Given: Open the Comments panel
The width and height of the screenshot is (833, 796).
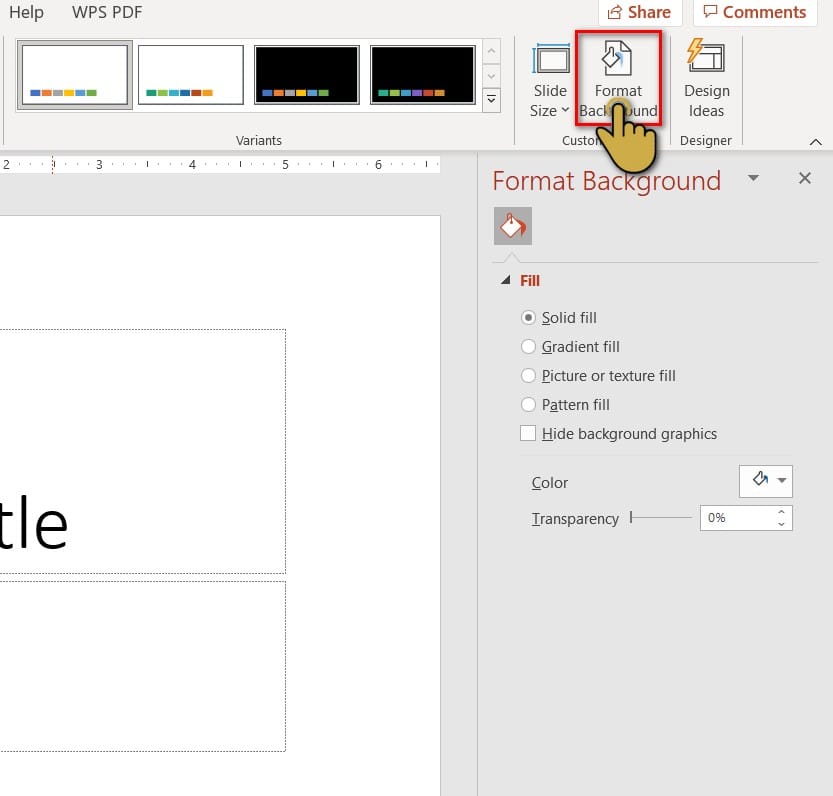Looking at the screenshot, I should point(754,12).
